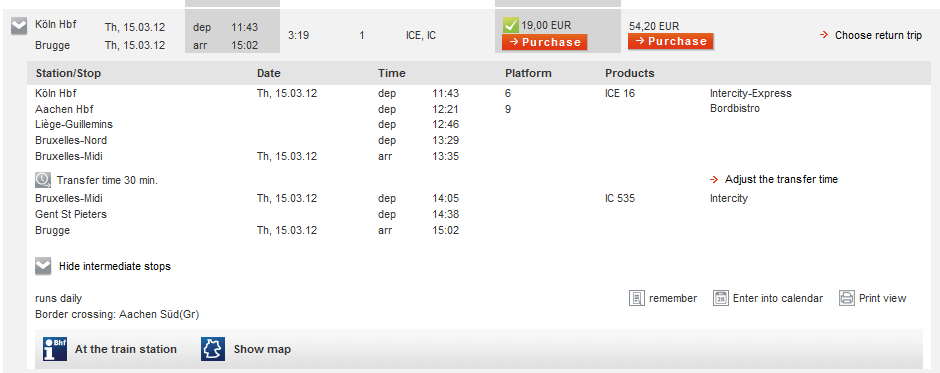Click the Enter into calendar text link
This screenshot has height=373, width=940.
coord(778,298)
